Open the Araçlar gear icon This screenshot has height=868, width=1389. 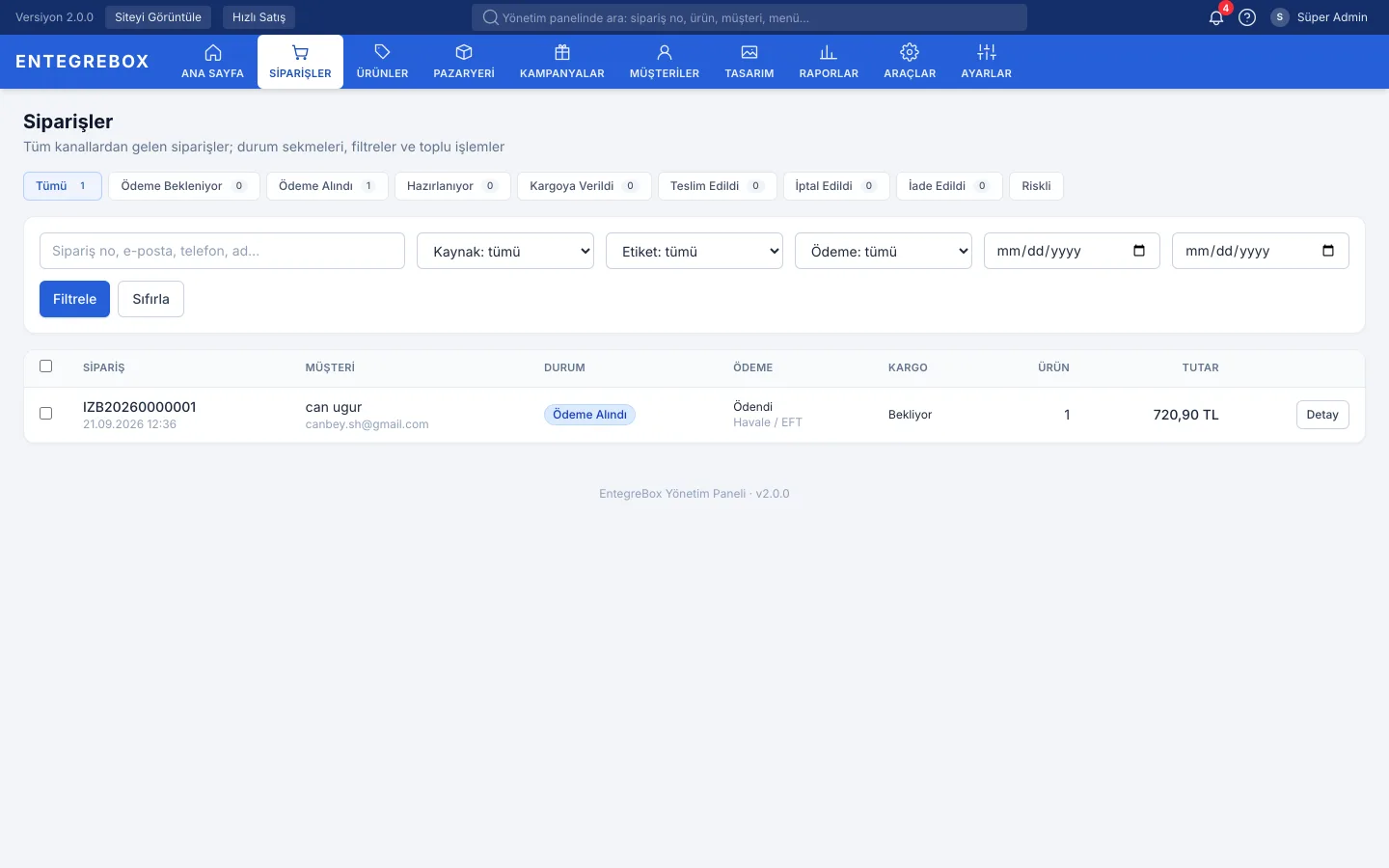(910, 53)
